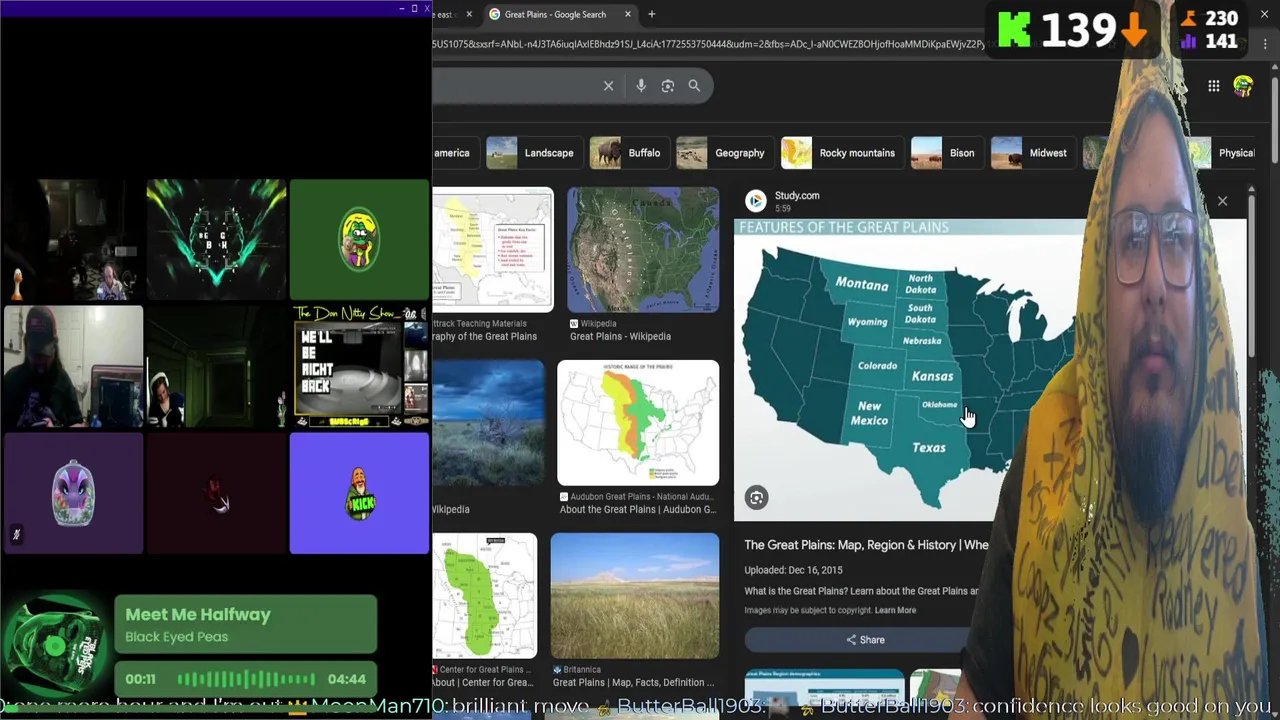Click the green Kick logo overlay
1280x720 pixels.
[1014, 30]
